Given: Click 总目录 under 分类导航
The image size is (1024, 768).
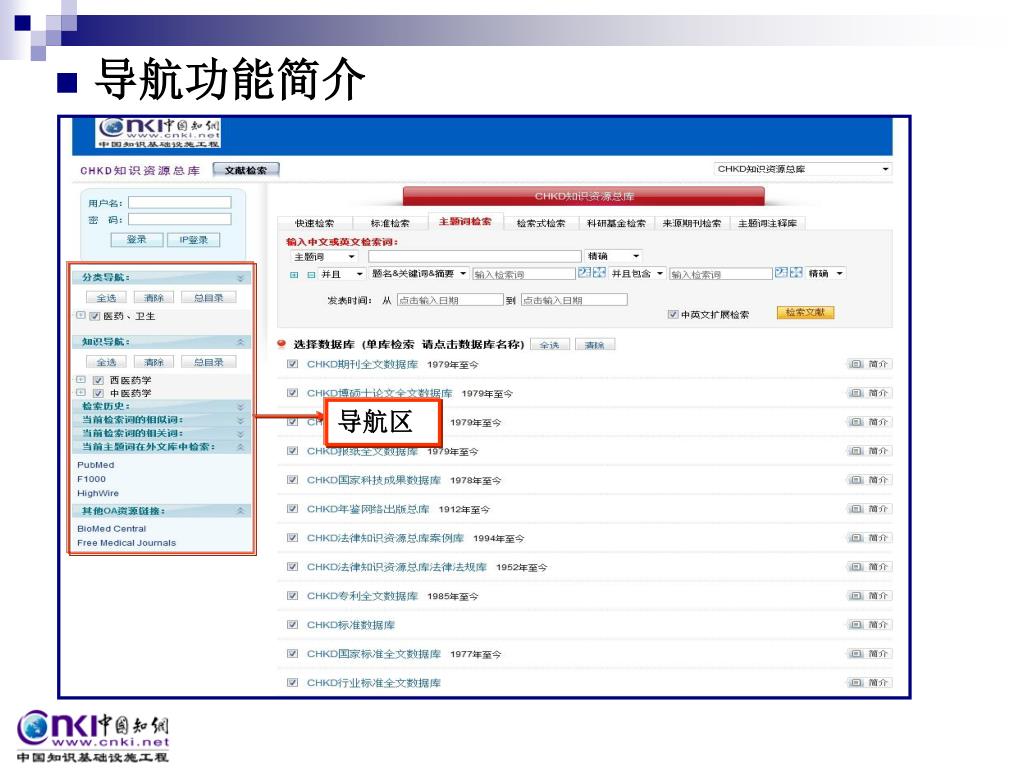Looking at the screenshot, I should [x=208, y=298].
